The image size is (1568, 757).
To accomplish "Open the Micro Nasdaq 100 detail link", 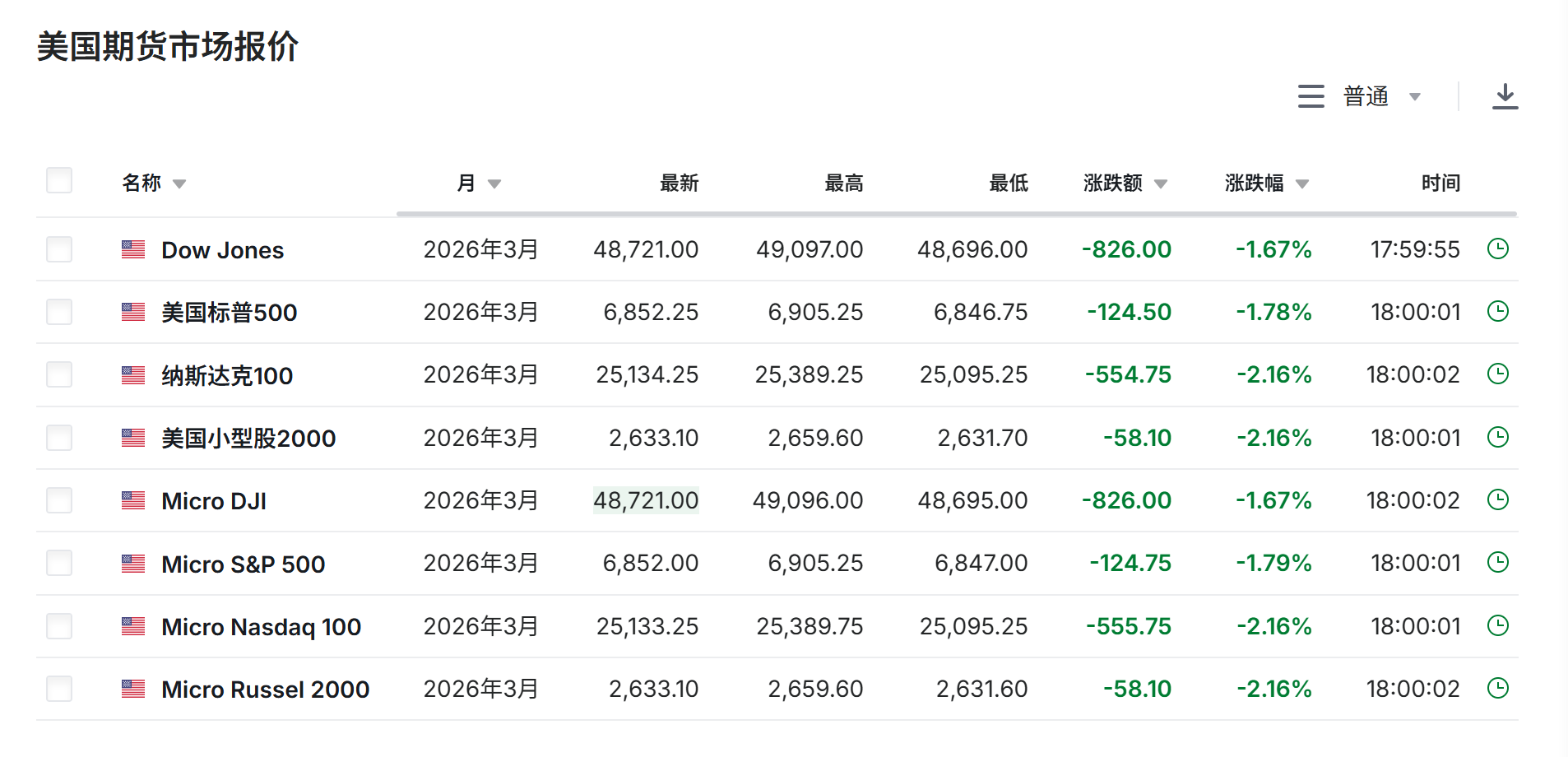I will 260,625.
